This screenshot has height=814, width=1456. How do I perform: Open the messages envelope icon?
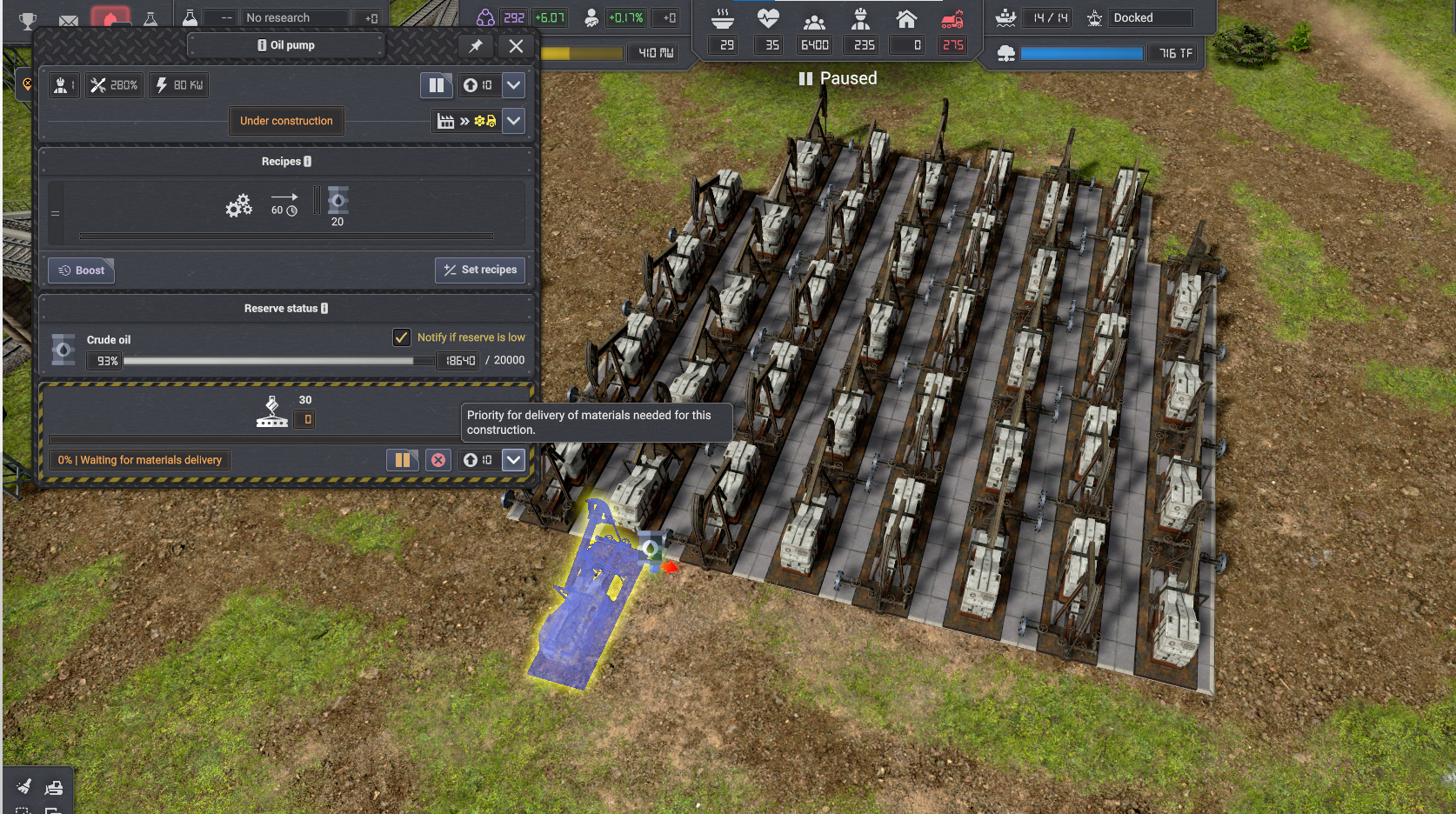69,20
